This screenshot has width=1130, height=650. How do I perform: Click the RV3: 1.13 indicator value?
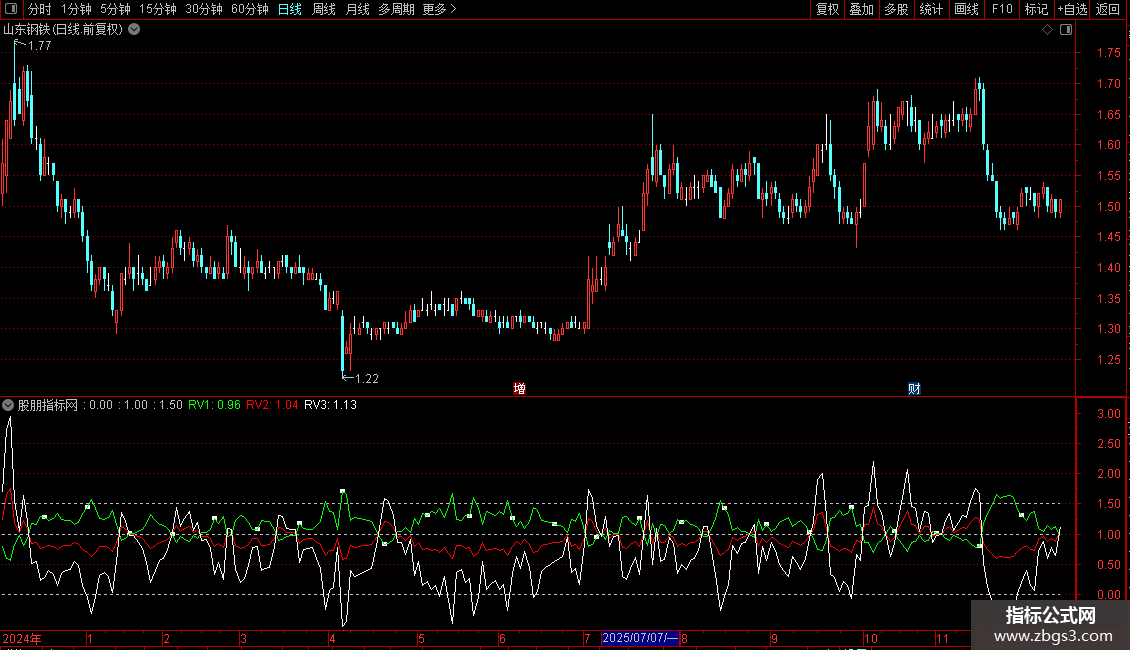tap(330, 405)
